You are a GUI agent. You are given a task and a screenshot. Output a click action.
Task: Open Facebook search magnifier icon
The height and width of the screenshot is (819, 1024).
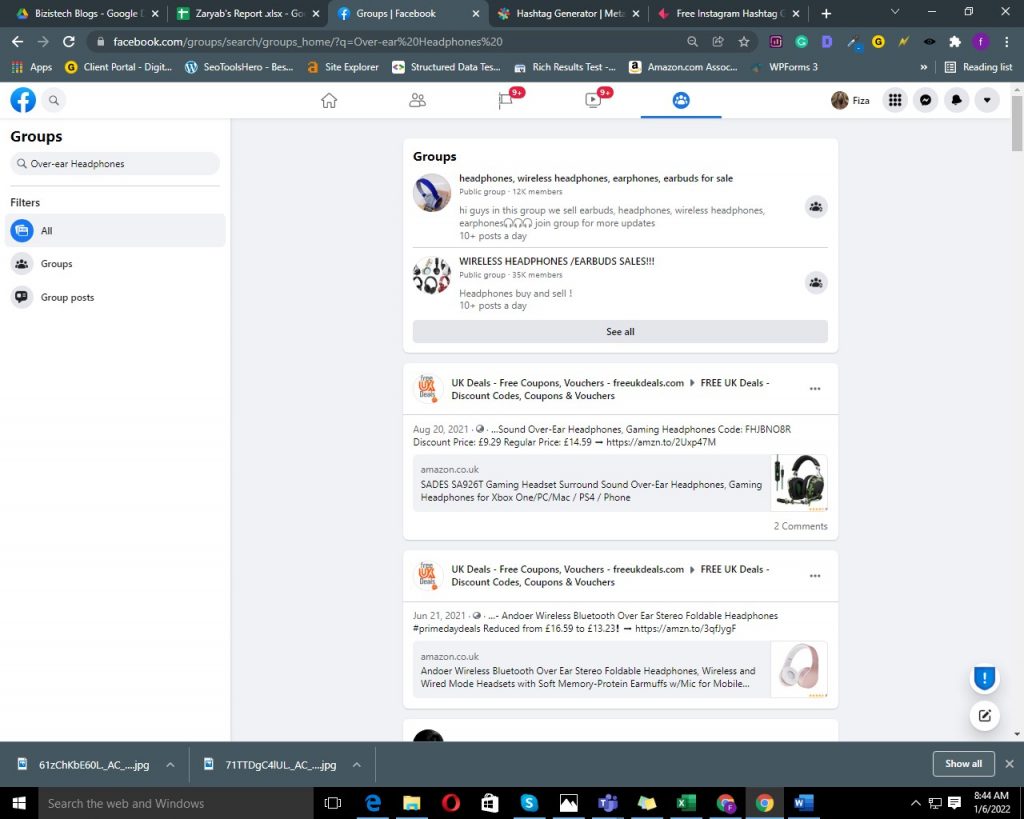(x=54, y=100)
